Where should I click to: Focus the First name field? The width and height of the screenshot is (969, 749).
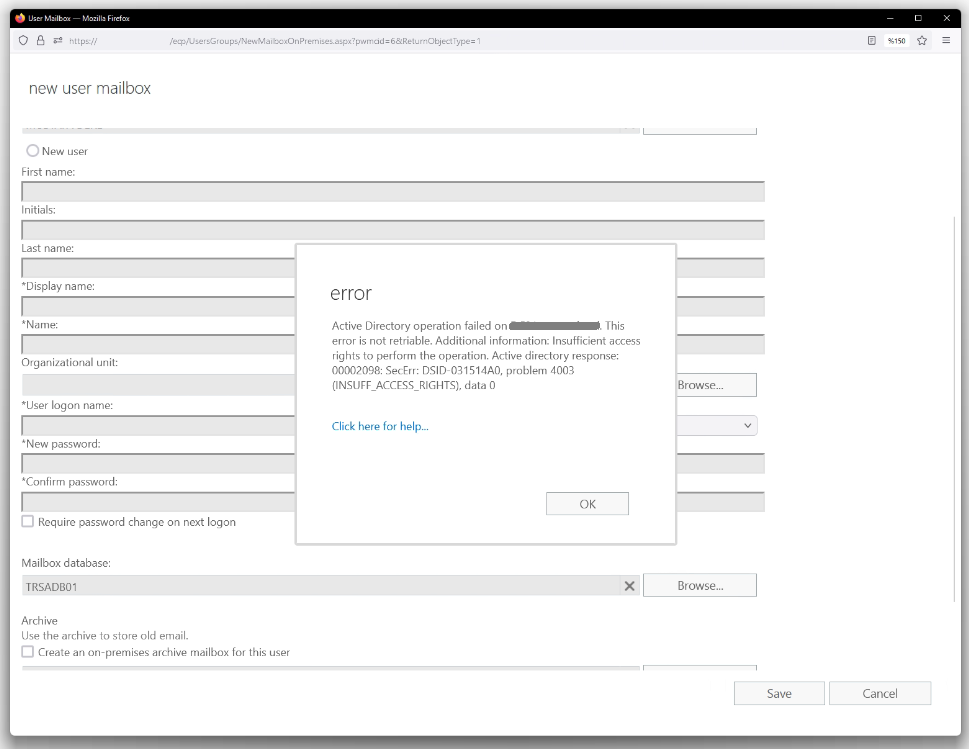[393, 192]
